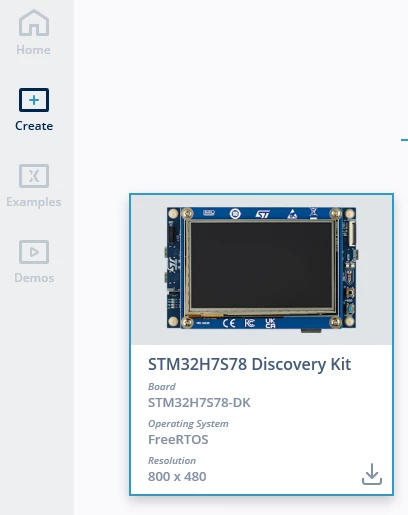This screenshot has height=515, width=408.
Task: Select the STM32H7S78 board image thumbnail
Action: tap(261, 269)
